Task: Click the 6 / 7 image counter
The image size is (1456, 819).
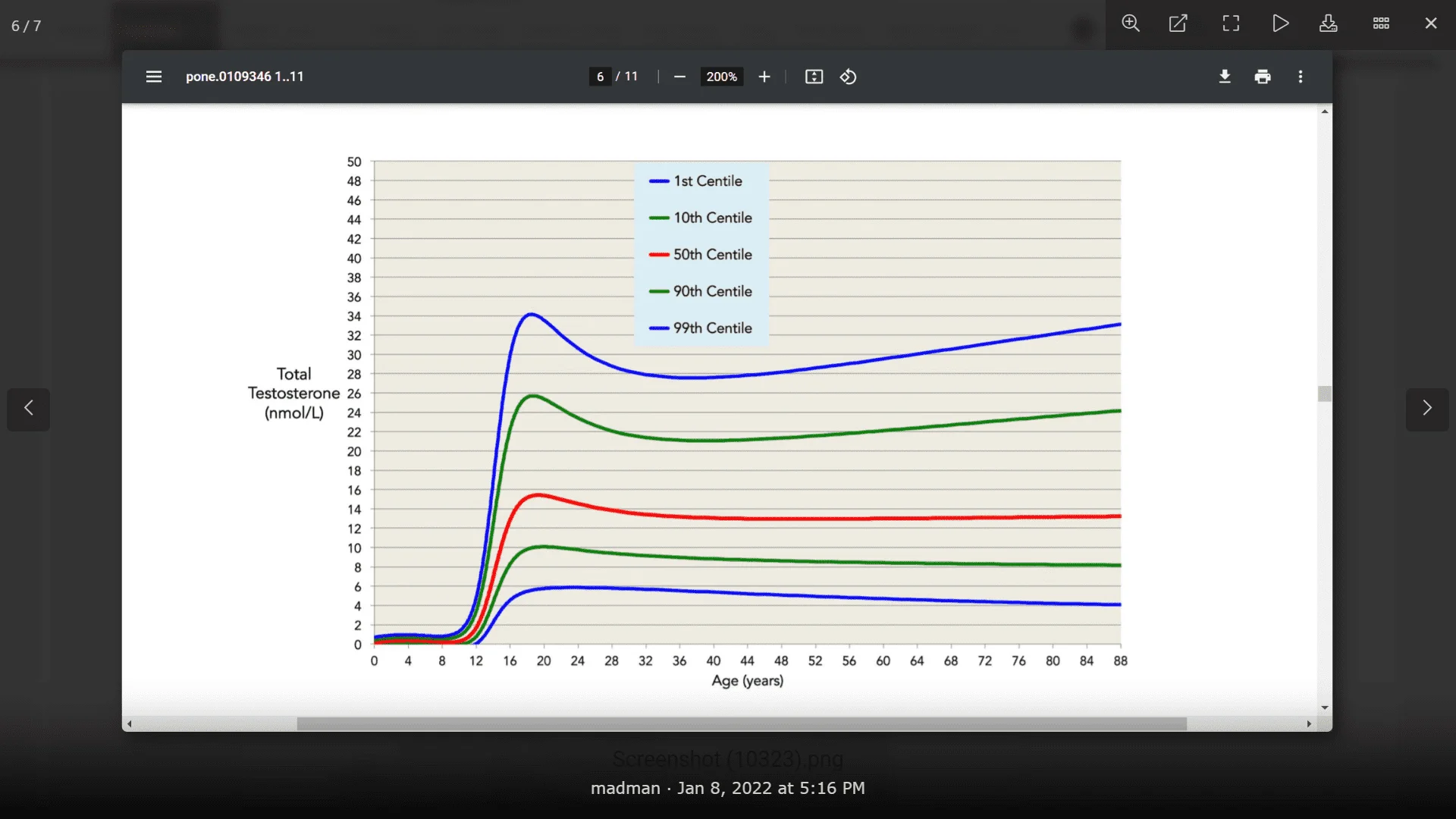Action: [27, 26]
